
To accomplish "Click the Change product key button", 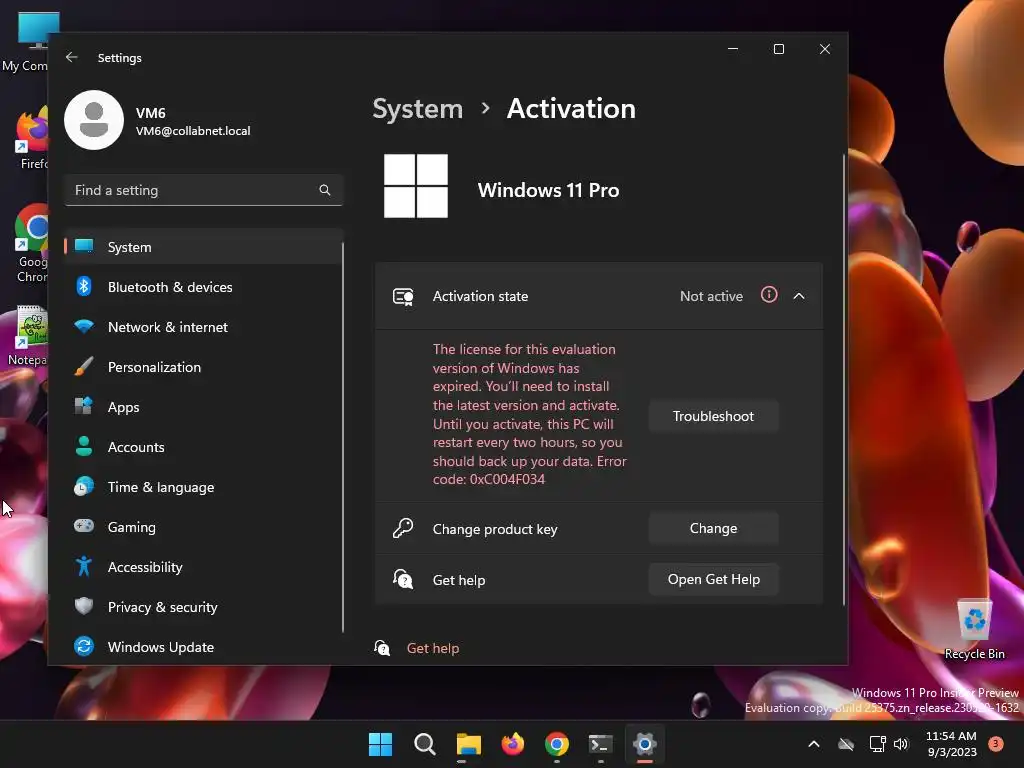I will click(713, 528).
